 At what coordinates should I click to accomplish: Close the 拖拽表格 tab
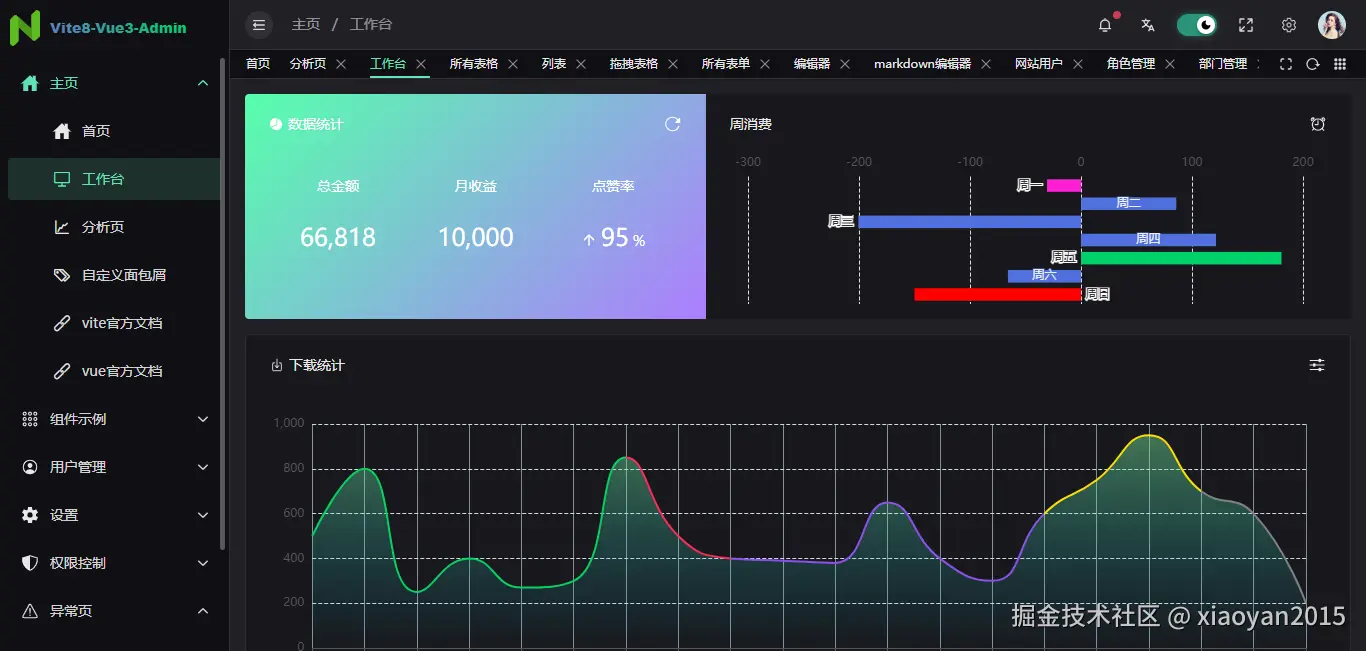[673, 64]
